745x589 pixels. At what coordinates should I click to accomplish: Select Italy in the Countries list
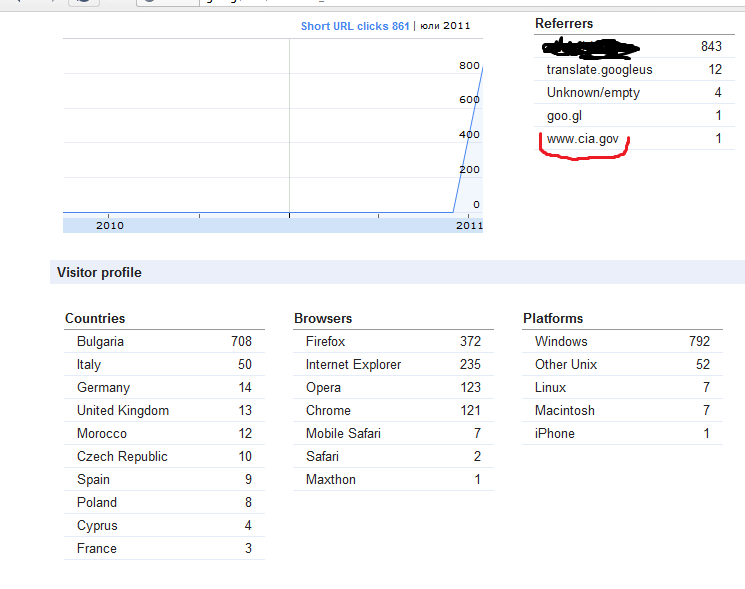point(89,365)
